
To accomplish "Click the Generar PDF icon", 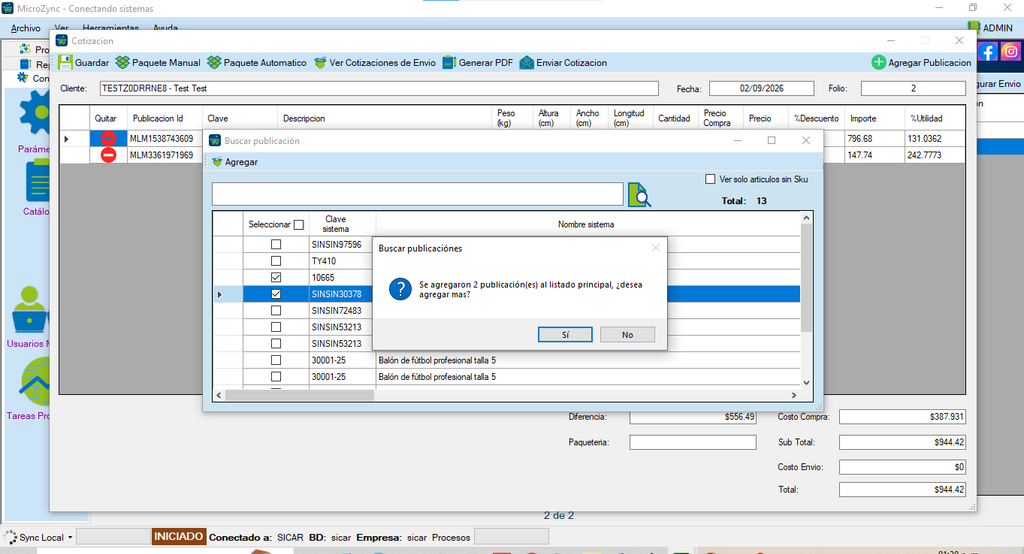I will (x=449, y=63).
